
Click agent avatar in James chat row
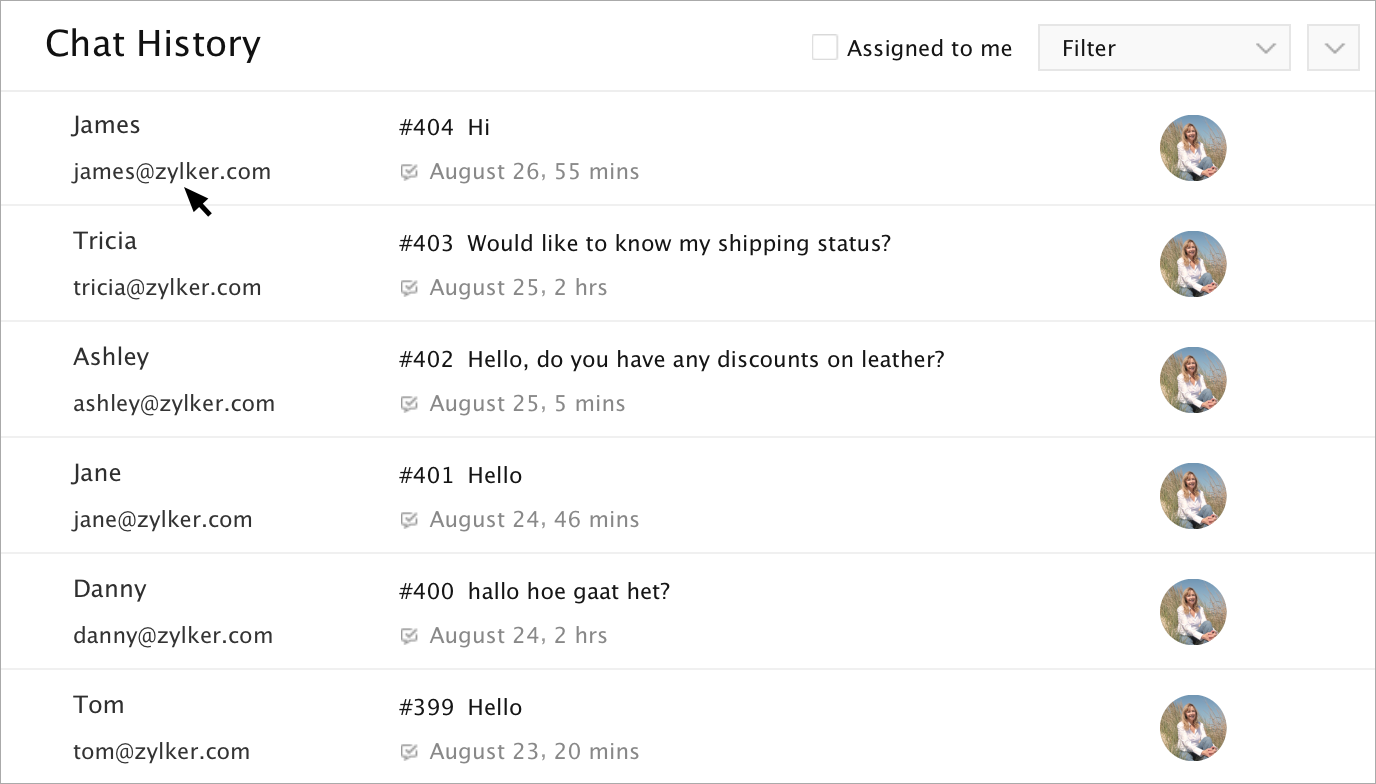pyautogui.click(x=1193, y=148)
